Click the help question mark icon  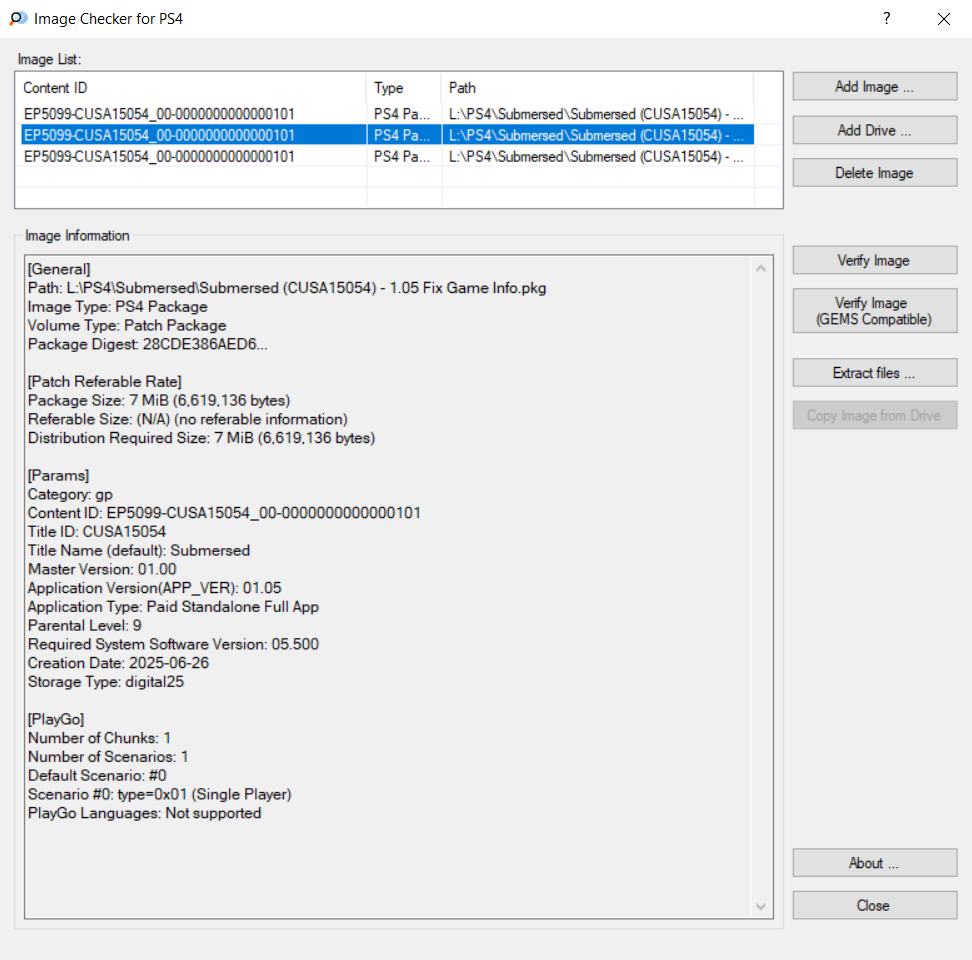(x=886, y=19)
